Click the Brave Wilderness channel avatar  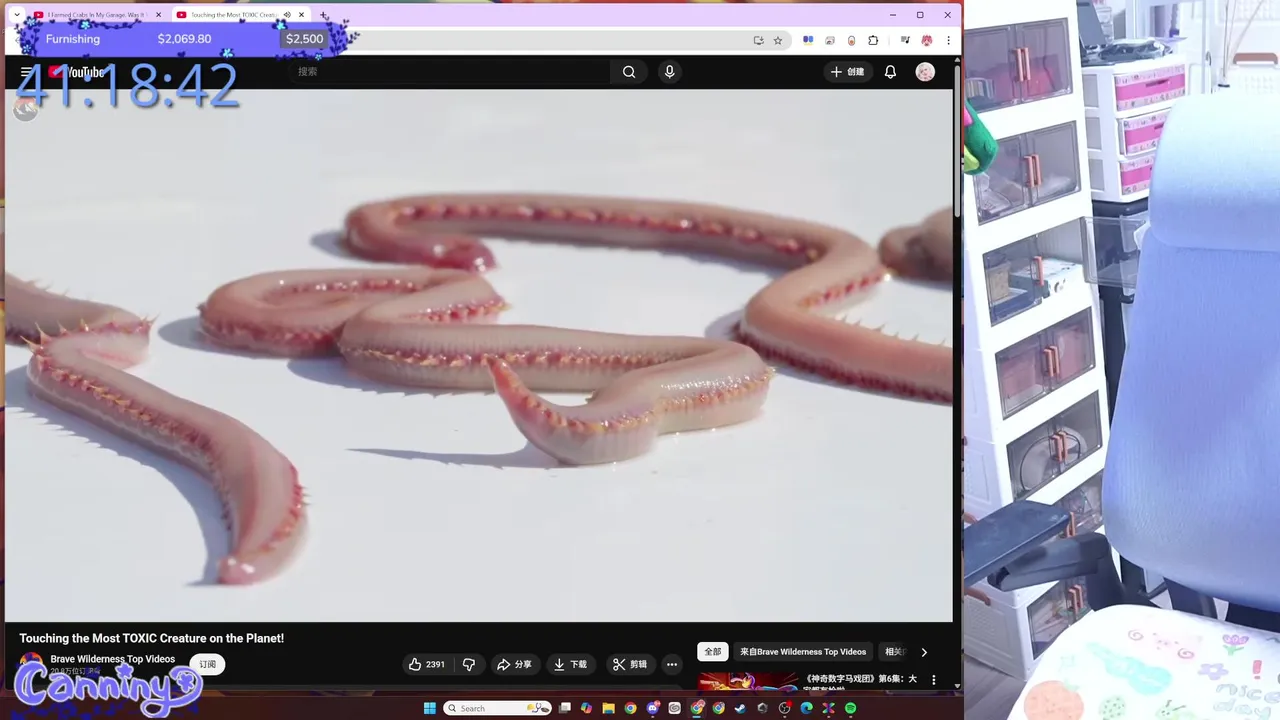click(x=31, y=664)
